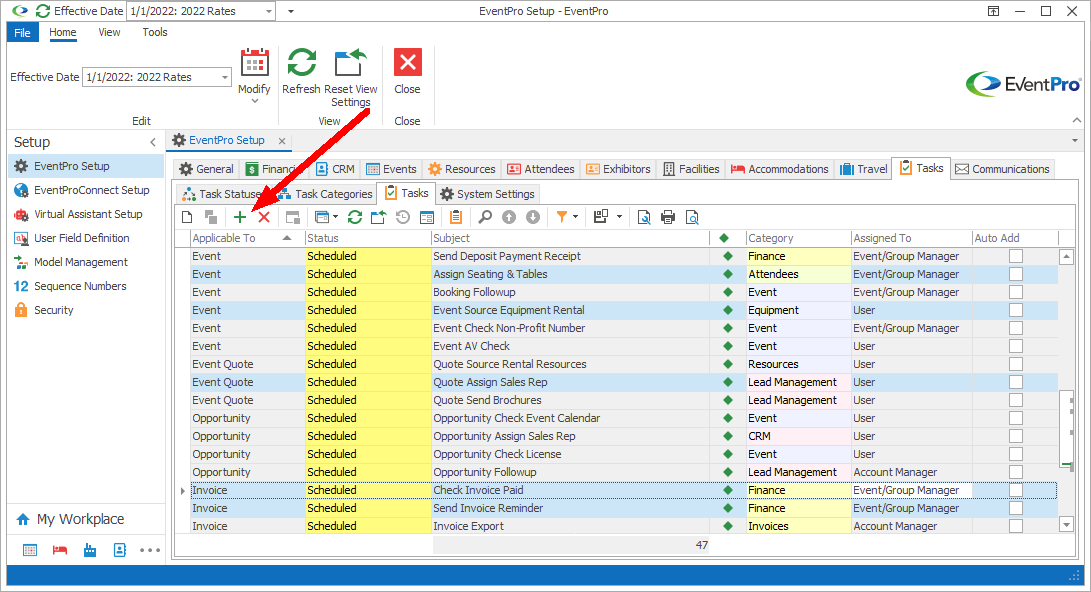Open User Field Definition in sidebar
This screenshot has height=592, width=1091.
(86, 238)
